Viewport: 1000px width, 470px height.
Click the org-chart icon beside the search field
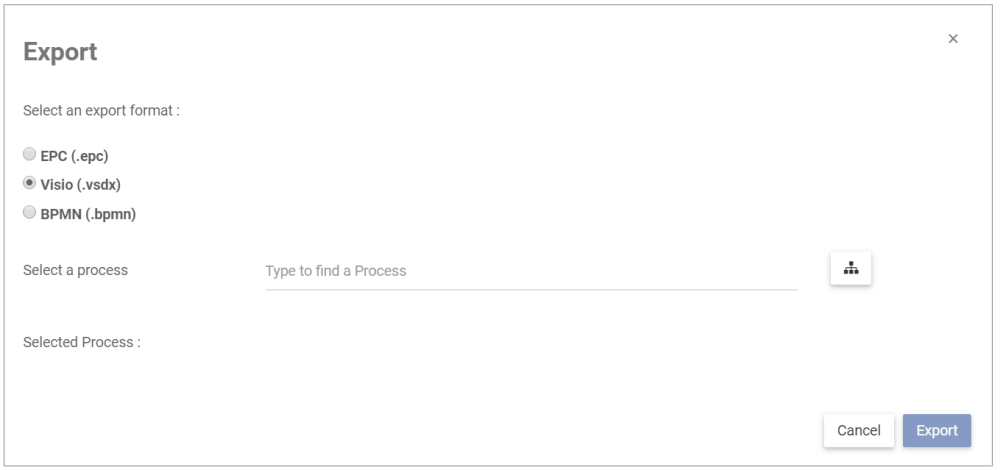[x=851, y=269]
